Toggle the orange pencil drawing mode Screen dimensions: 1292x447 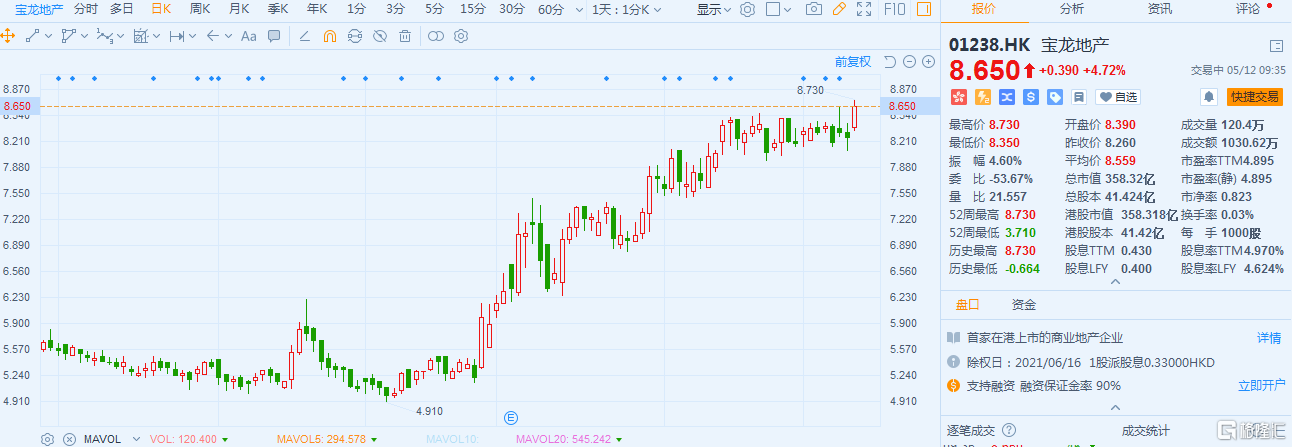[839, 9]
